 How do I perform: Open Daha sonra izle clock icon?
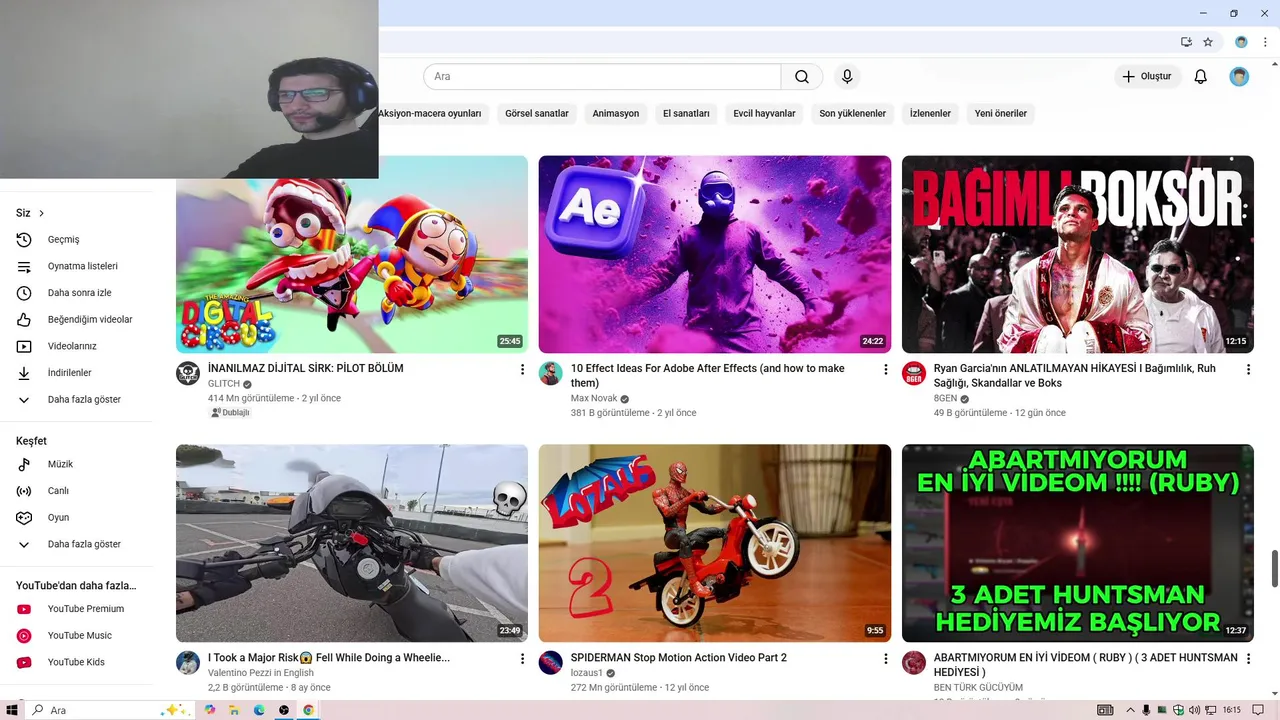tap(24, 293)
